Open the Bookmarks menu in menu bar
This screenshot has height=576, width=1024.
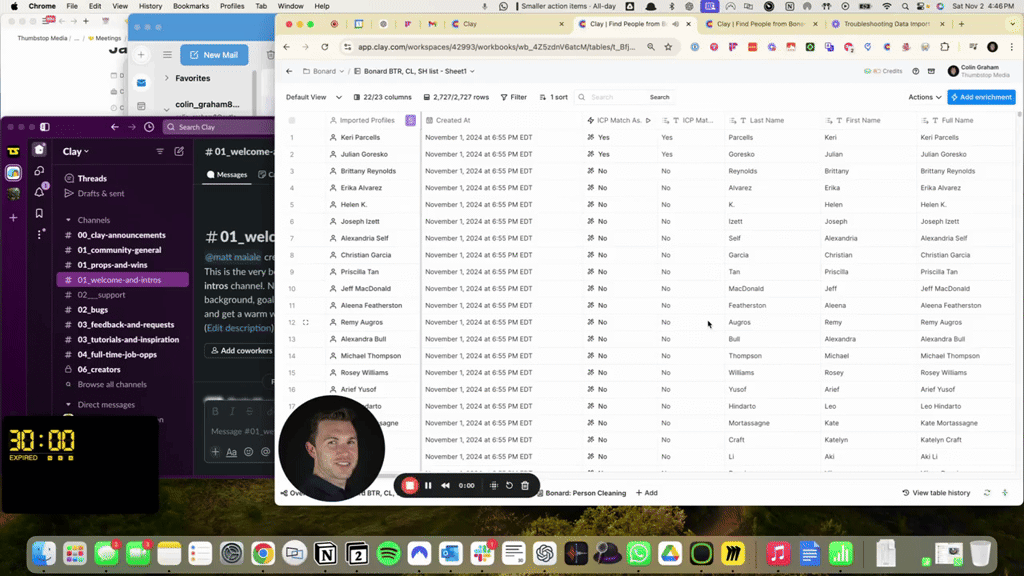click(191, 6)
